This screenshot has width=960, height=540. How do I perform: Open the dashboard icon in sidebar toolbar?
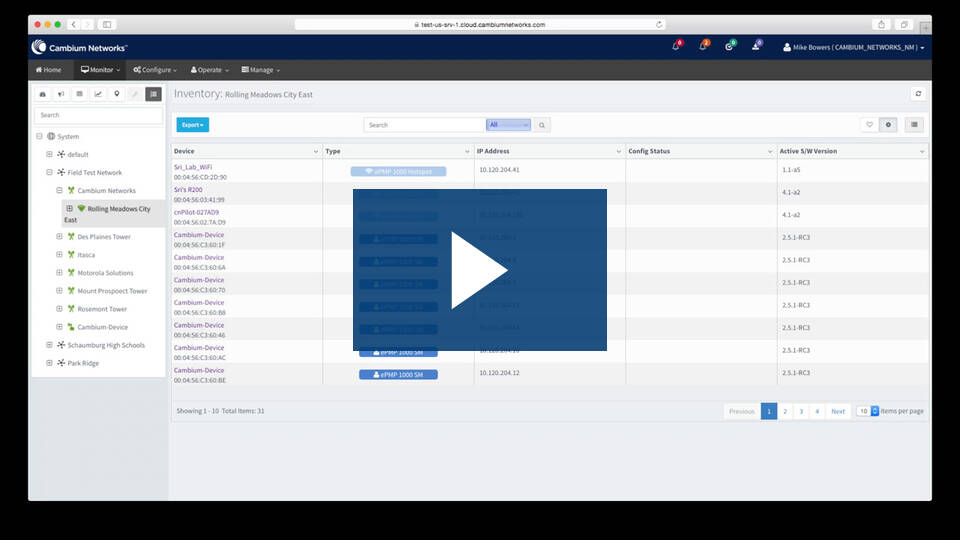[x=42, y=94]
